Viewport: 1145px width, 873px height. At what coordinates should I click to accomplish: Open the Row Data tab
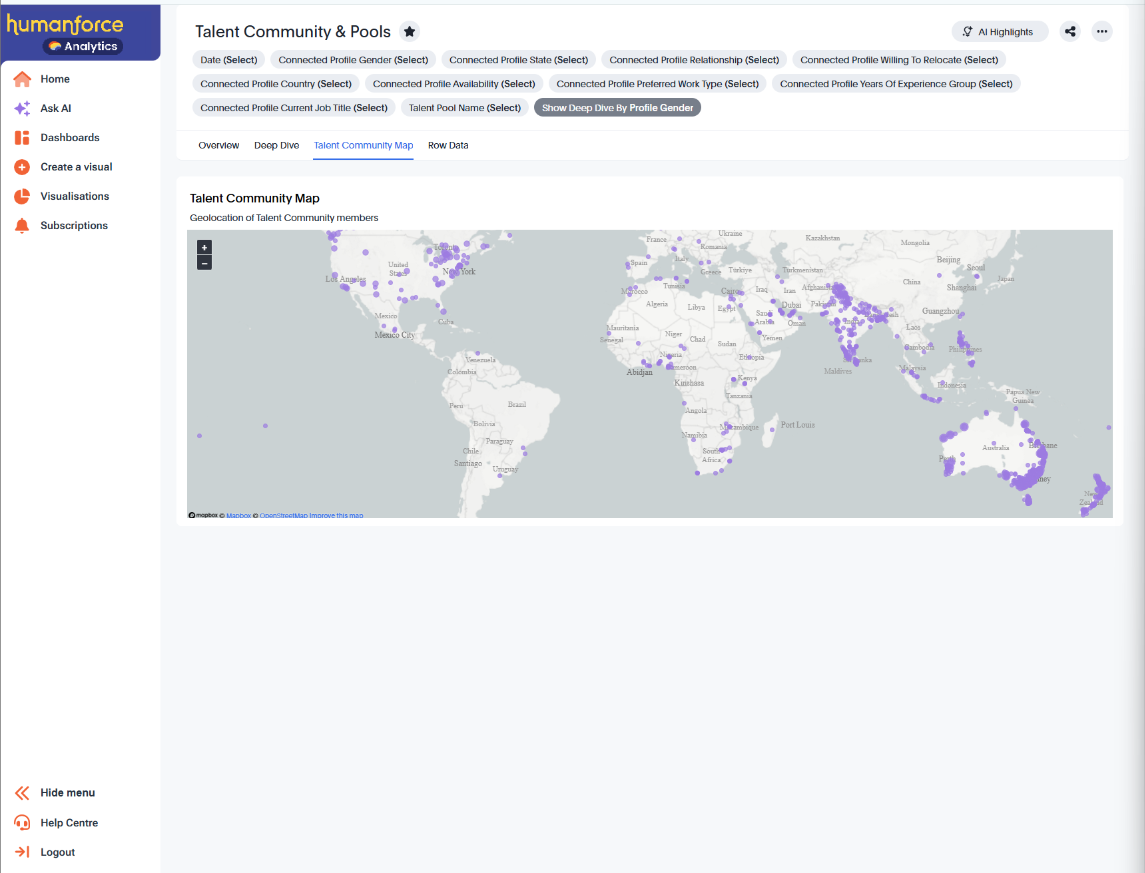point(447,145)
